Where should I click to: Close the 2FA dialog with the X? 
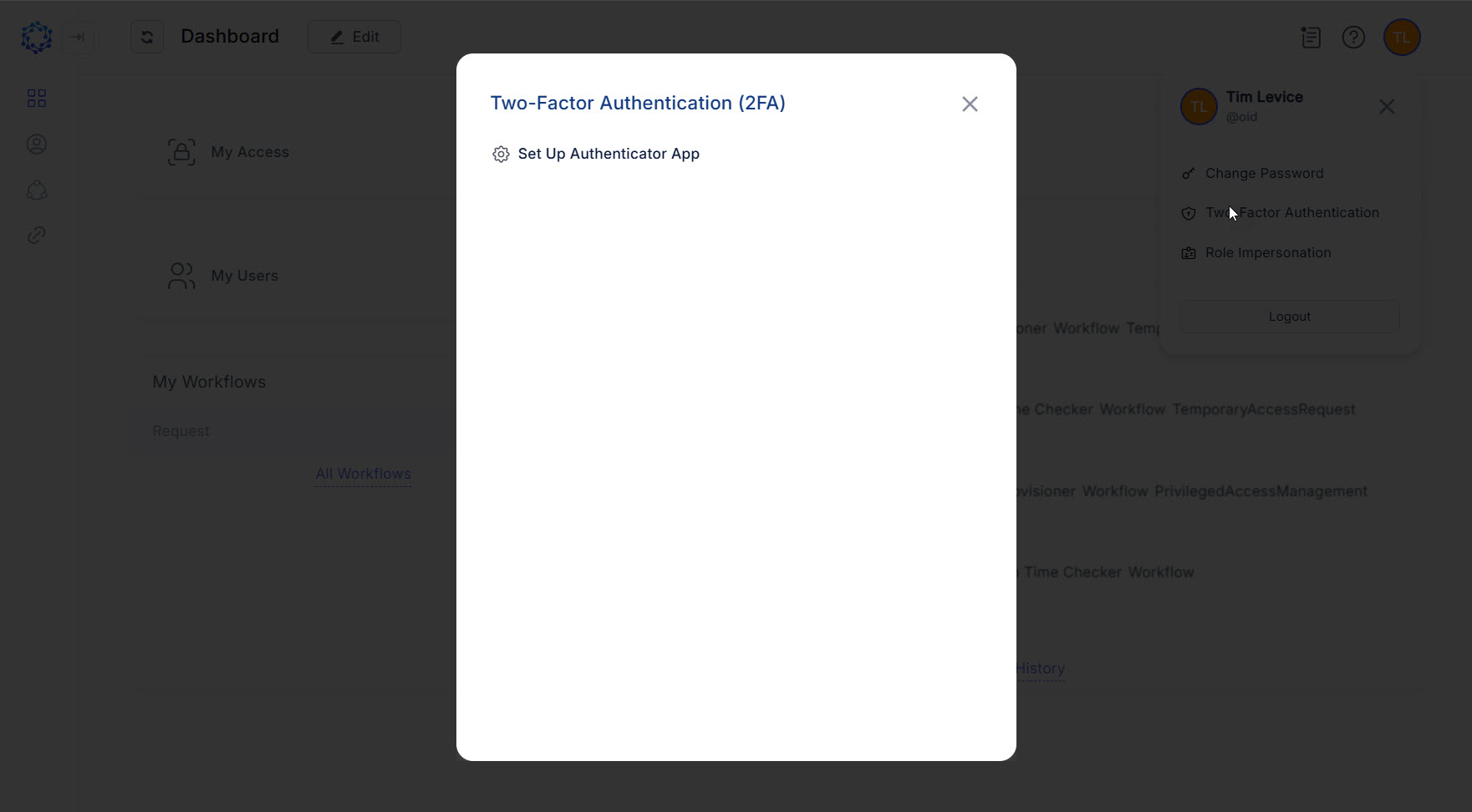(x=969, y=104)
